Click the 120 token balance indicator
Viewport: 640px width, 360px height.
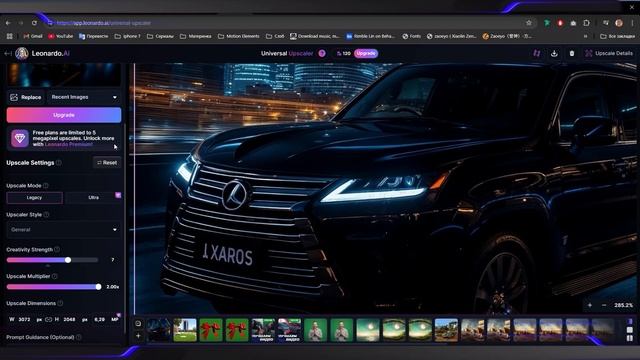point(343,53)
